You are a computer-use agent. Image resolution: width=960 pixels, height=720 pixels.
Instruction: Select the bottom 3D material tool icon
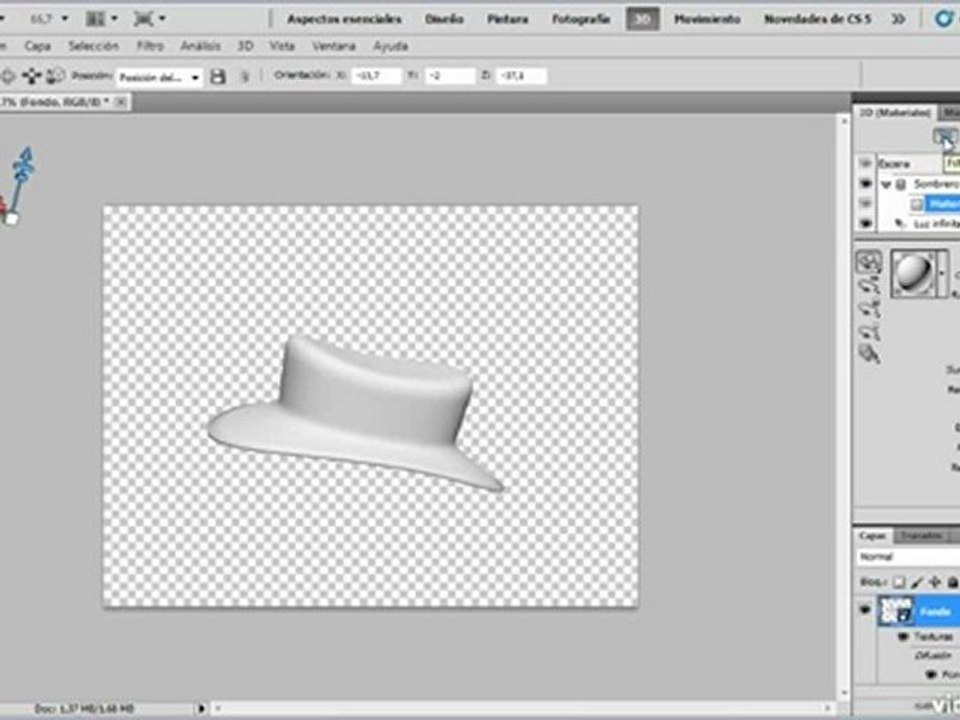(871, 354)
